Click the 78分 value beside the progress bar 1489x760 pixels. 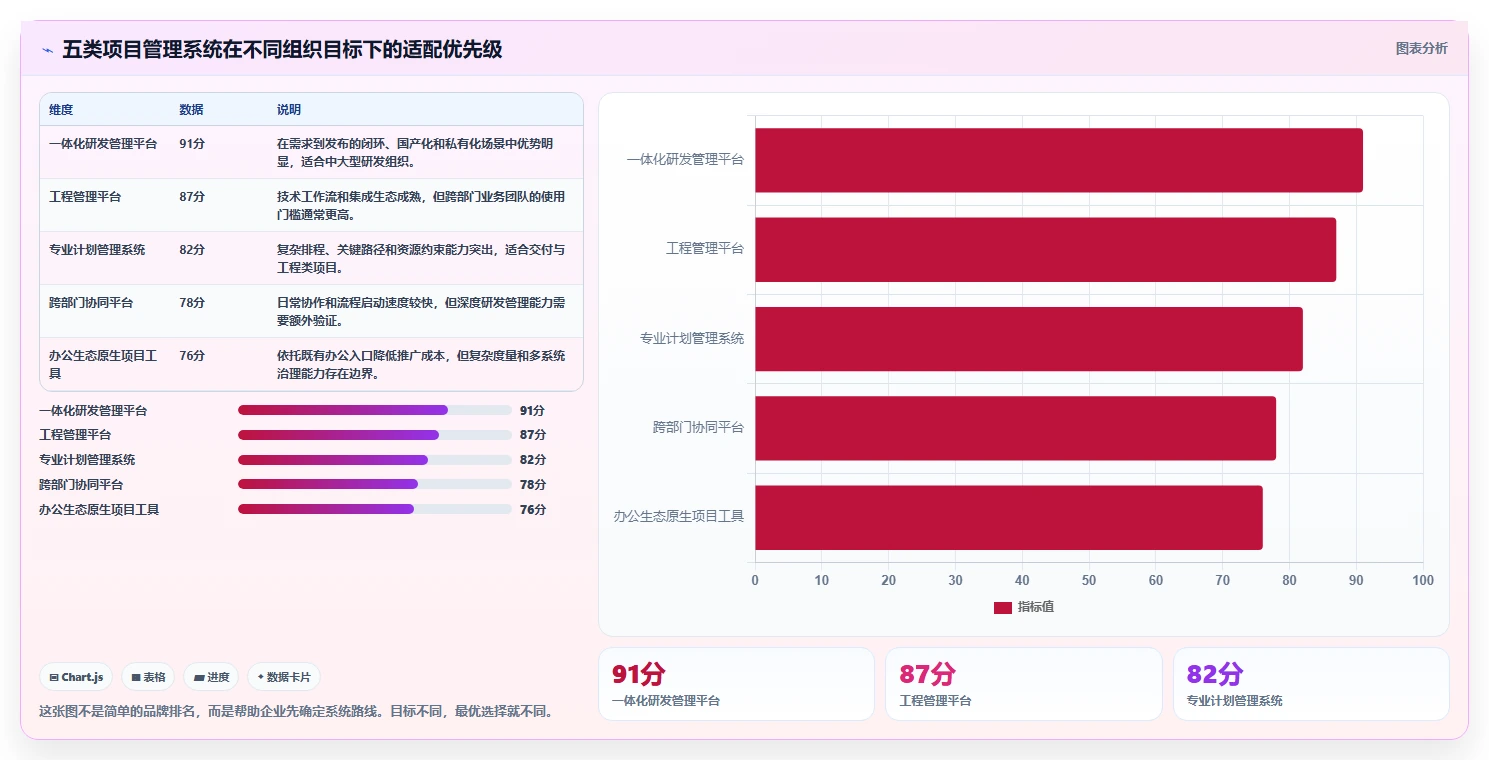(x=533, y=485)
